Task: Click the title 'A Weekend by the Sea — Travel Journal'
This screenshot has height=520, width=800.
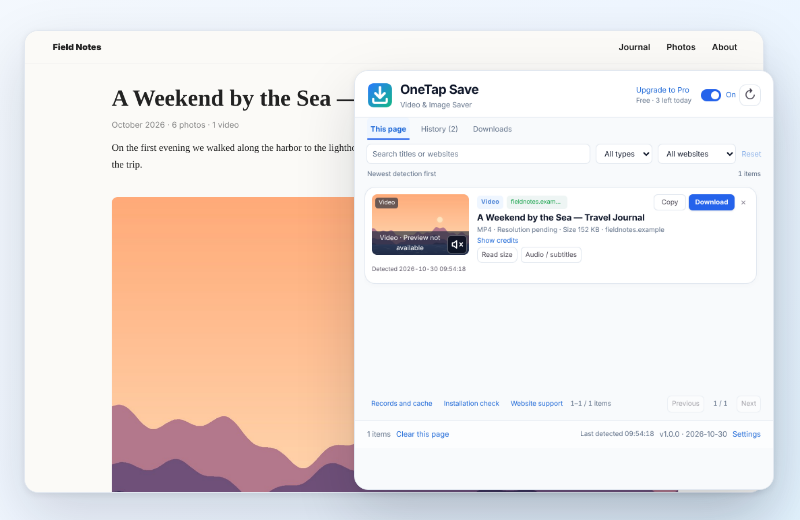Action: point(561,217)
